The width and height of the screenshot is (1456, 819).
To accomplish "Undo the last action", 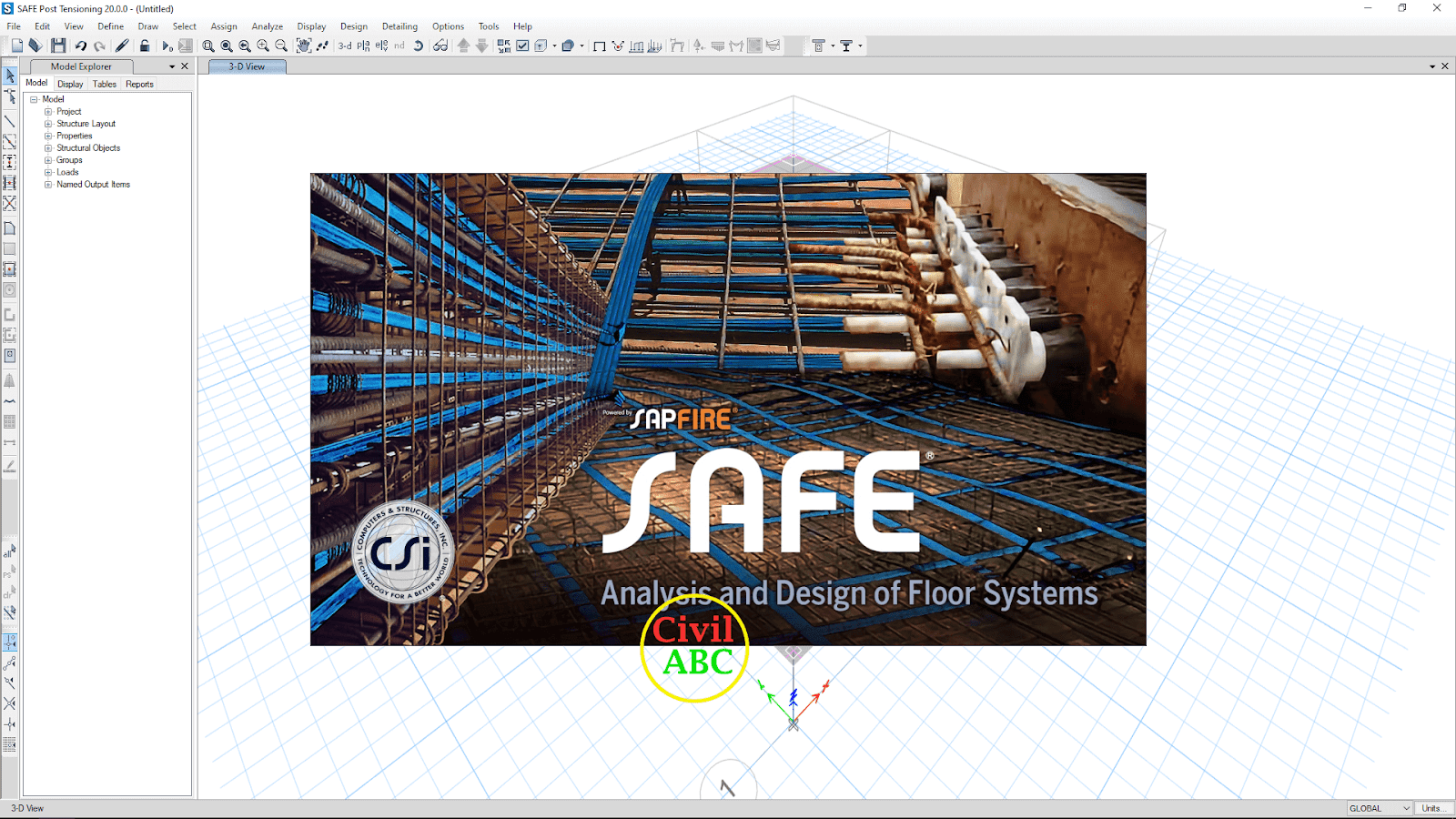I will point(81,45).
